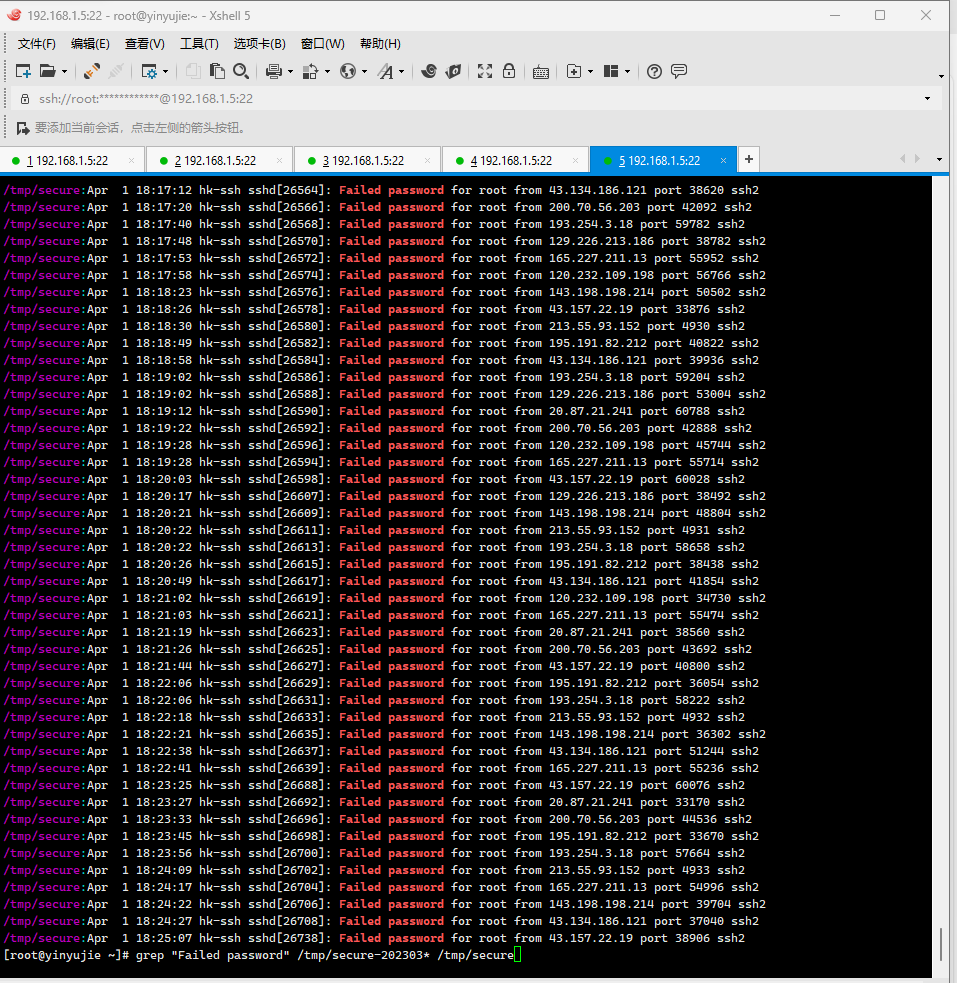Click the file transfer icon

point(310,71)
